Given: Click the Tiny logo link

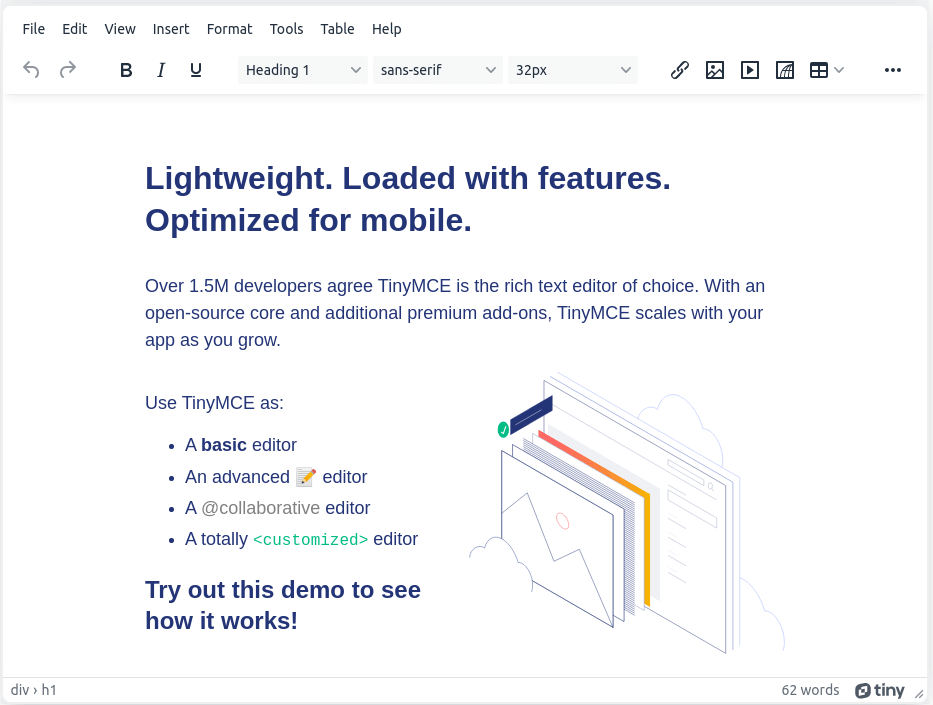Looking at the screenshot, I should click(x=880, y=690).
